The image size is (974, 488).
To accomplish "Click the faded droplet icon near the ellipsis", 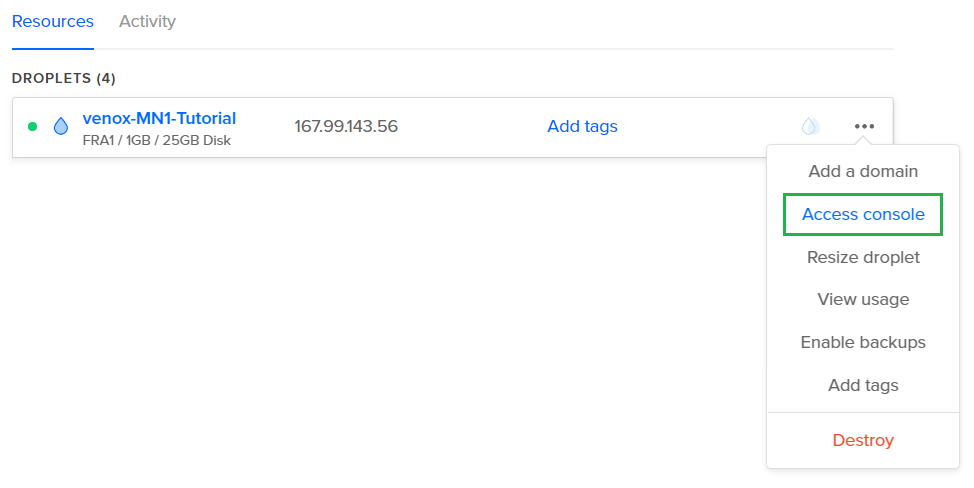I will click(x=810, y=127).
